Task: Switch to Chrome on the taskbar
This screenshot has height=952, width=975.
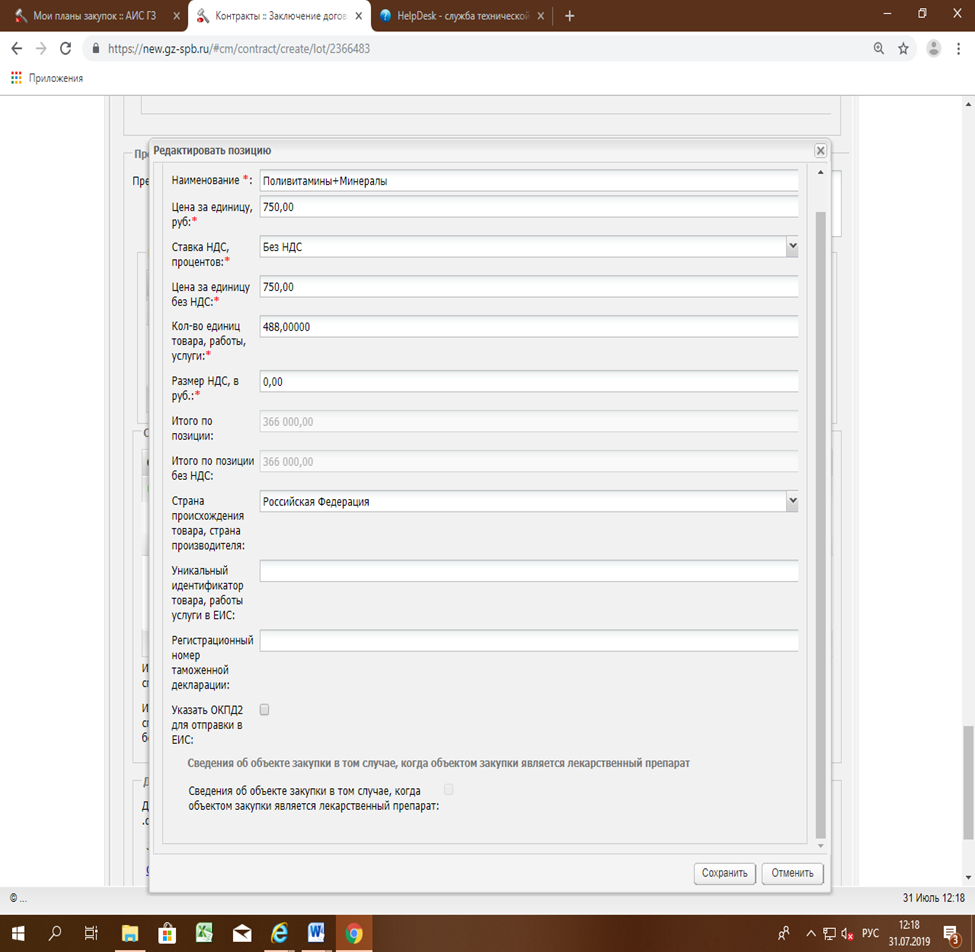Action: pos(354,933)
